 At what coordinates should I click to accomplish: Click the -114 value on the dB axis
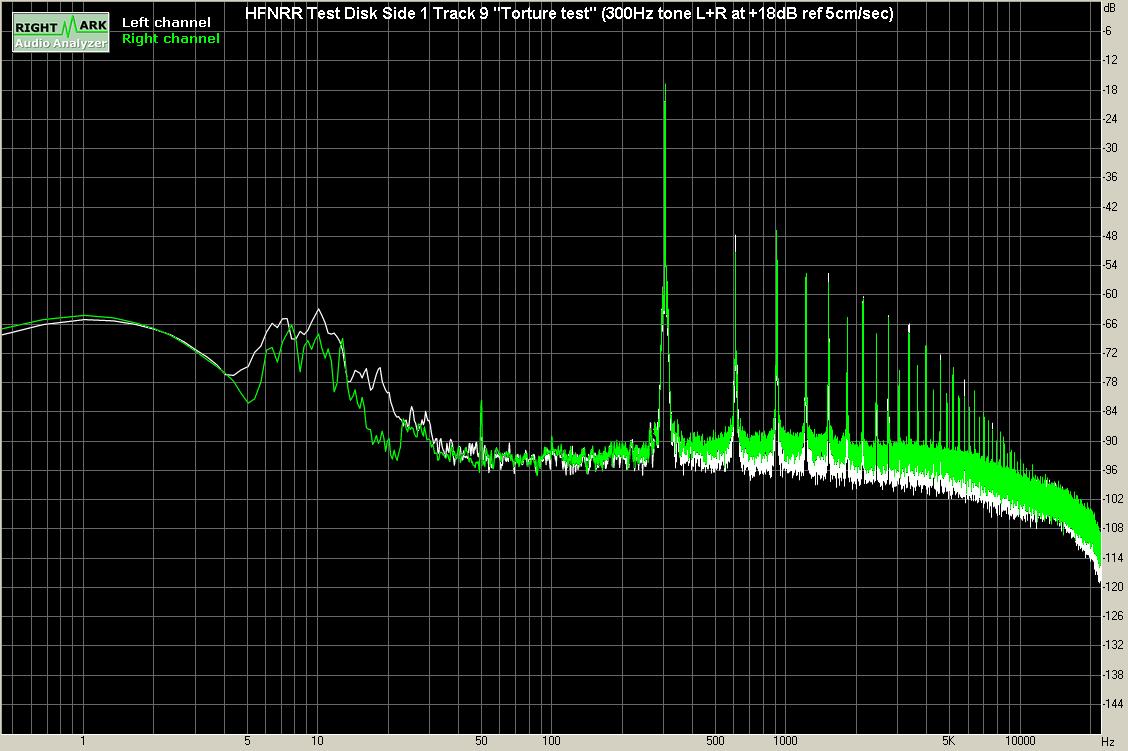tap(1113, 557)
